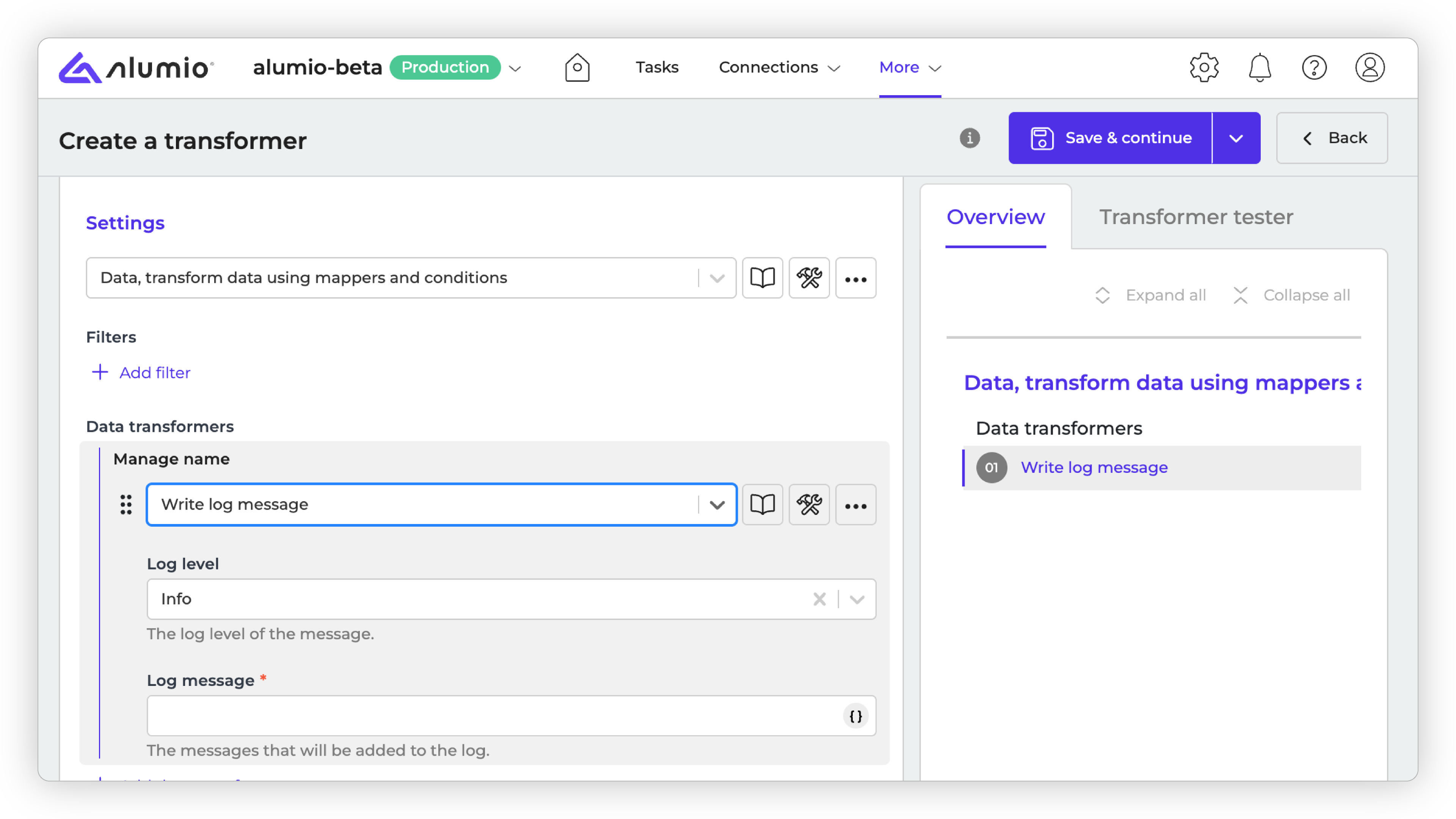Clear the Info log level selection

pyautogui.click(x=819, y=599)
